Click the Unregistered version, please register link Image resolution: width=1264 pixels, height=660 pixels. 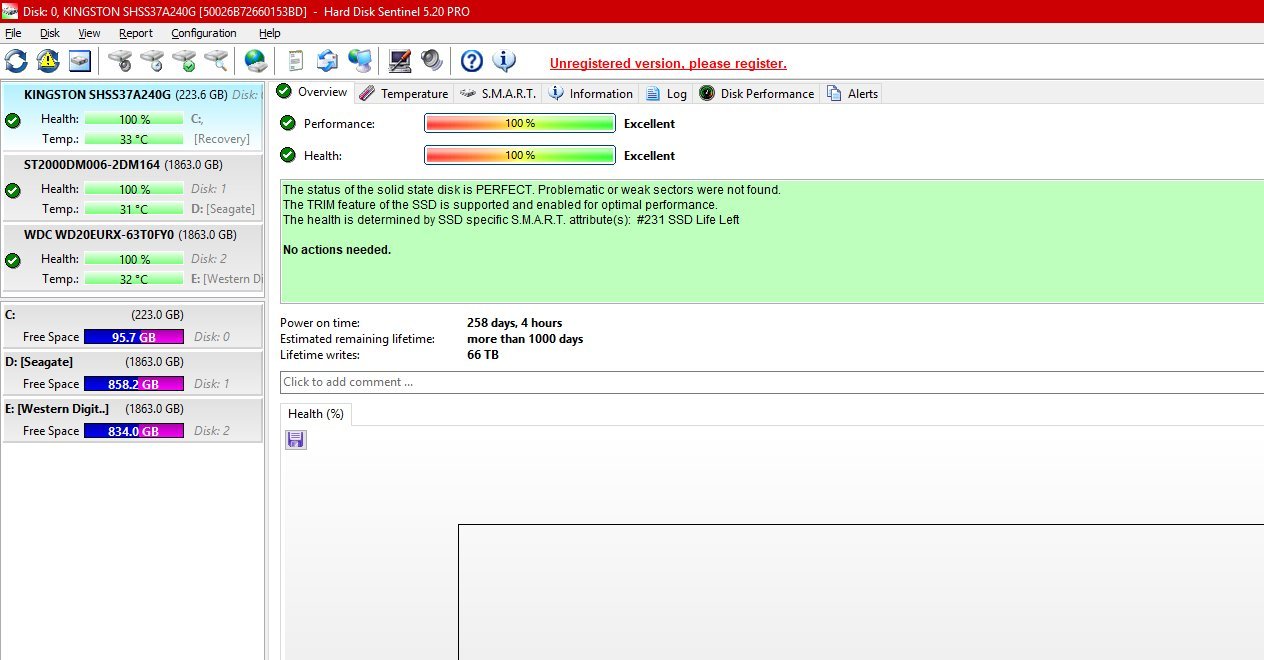click(668, 63)
